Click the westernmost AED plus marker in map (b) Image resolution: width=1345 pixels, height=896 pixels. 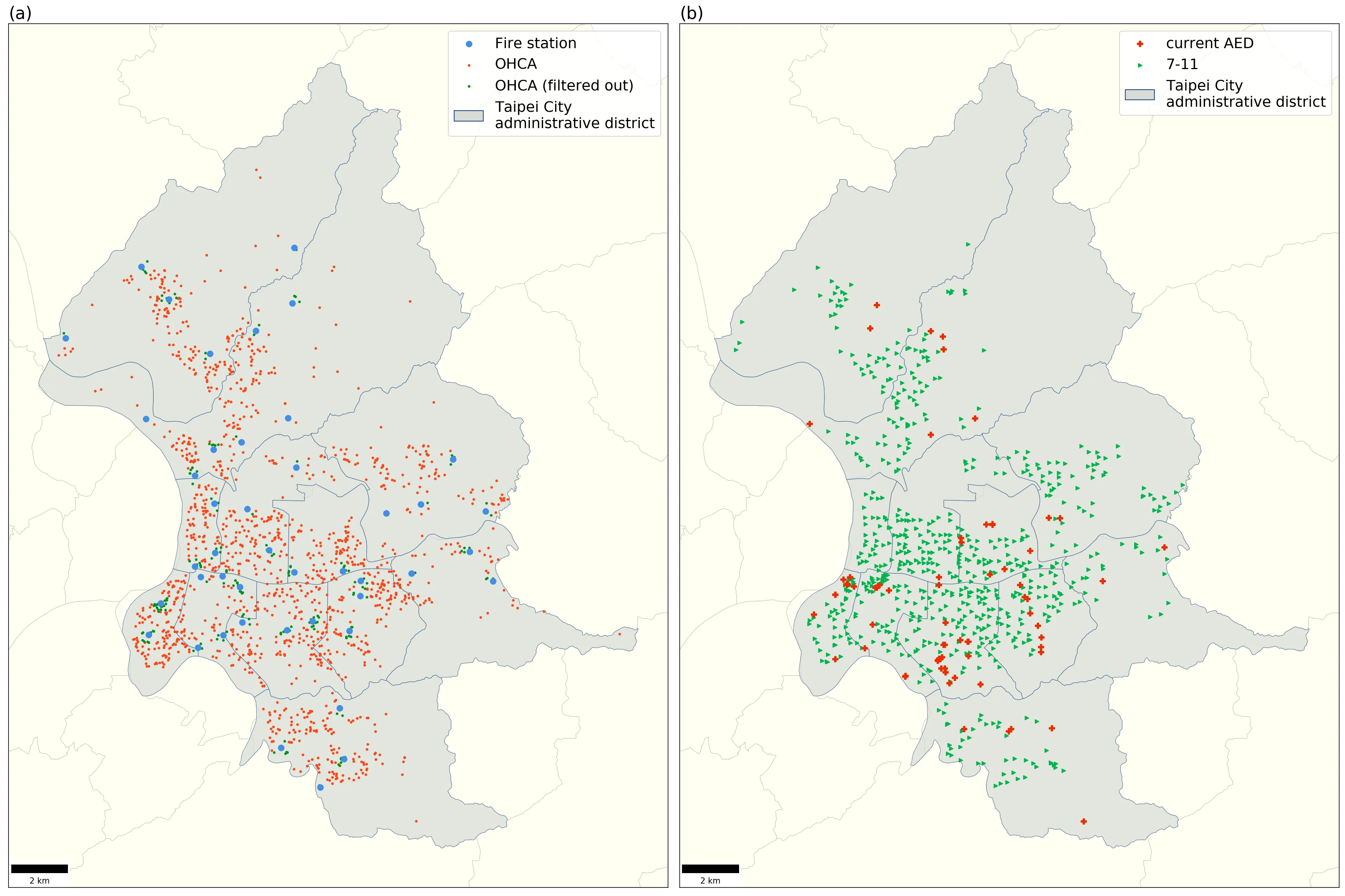pos(810,424)
